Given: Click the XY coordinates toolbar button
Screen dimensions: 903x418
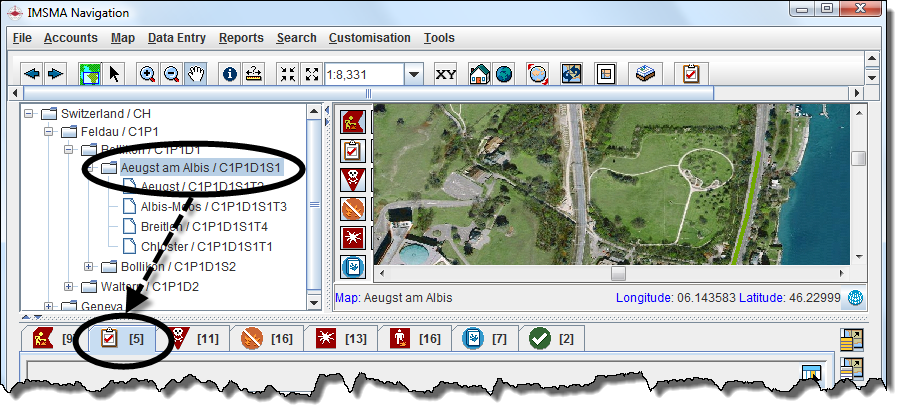Looking at the screenshot, I should tap(445, 74).
